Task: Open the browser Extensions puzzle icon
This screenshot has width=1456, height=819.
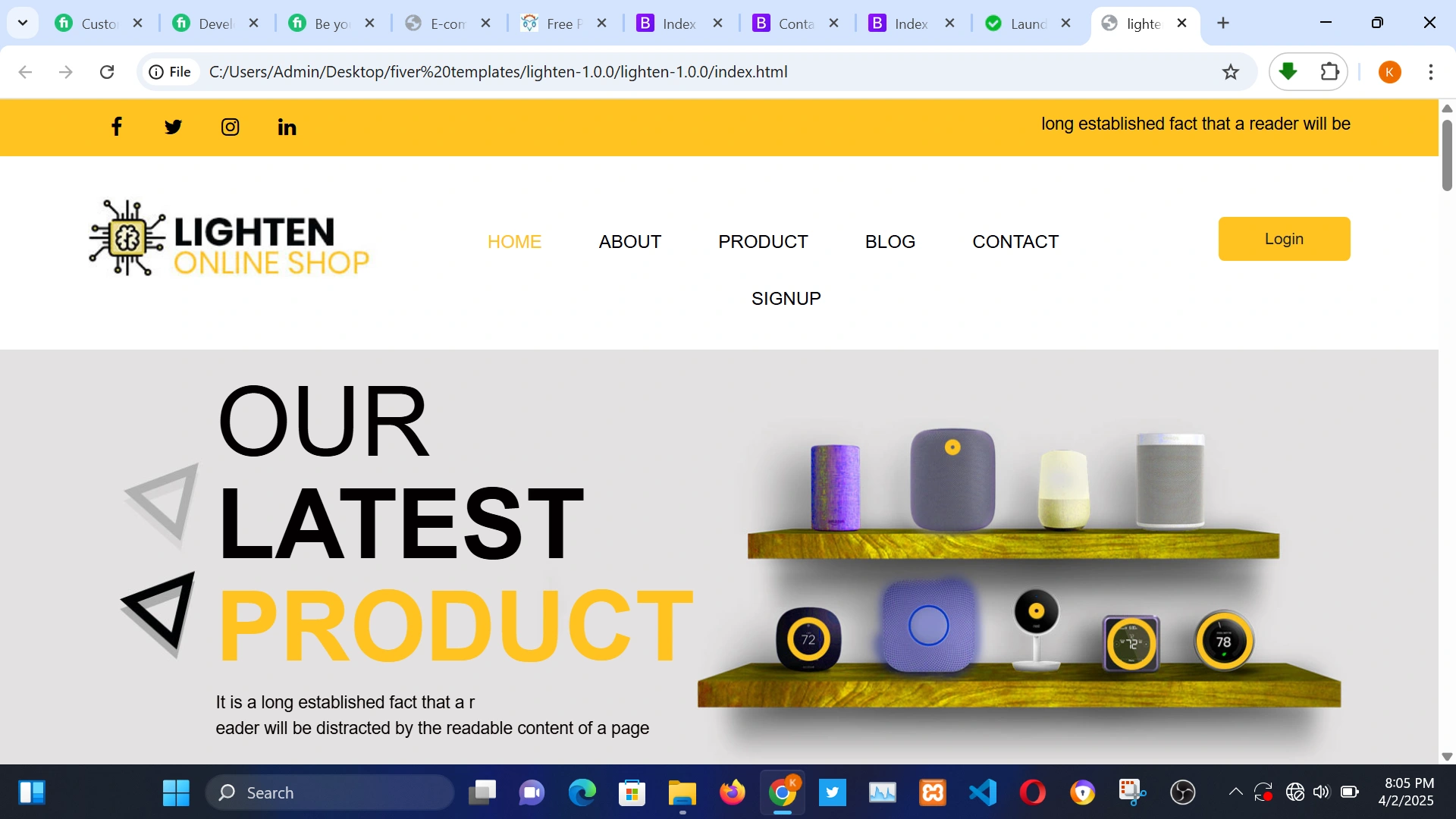Action: pos(1329,72)
